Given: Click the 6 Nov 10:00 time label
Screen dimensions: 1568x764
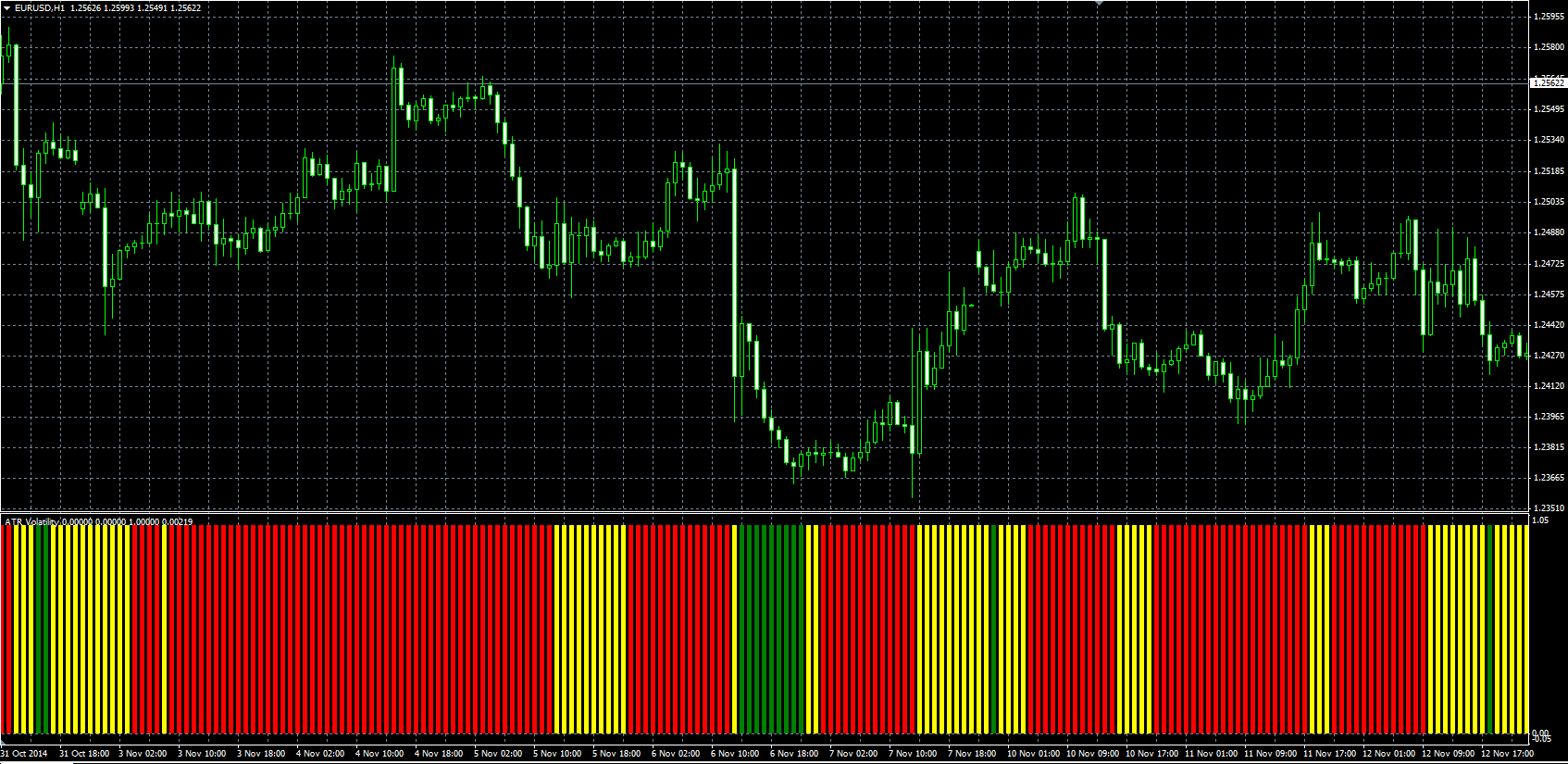Looking at the screenshot, I should (x=736, y=754).
